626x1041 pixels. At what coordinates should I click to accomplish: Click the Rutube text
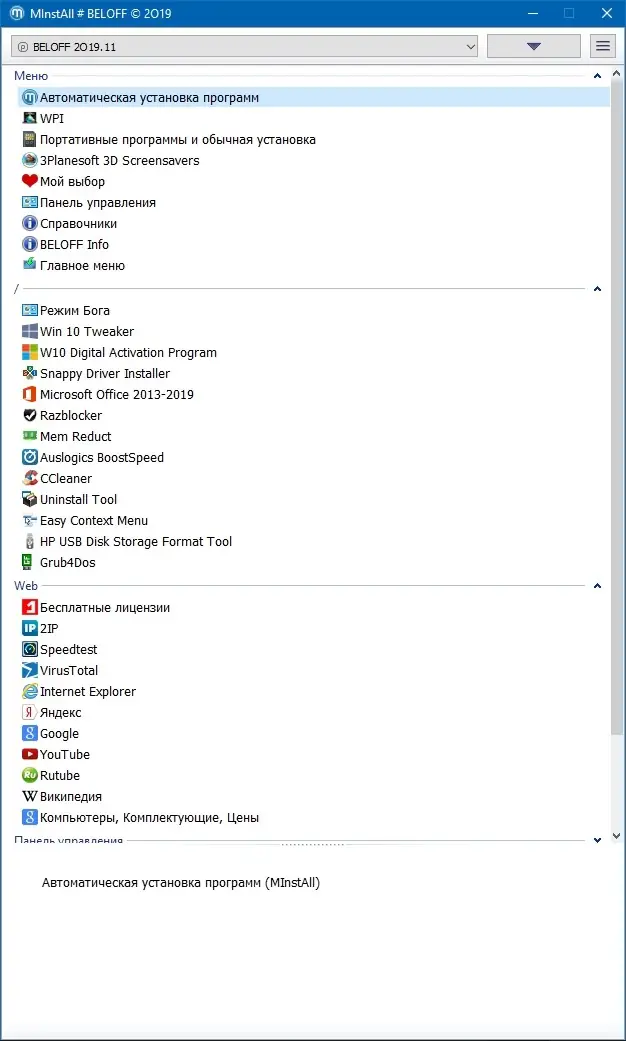click(60, 775)
